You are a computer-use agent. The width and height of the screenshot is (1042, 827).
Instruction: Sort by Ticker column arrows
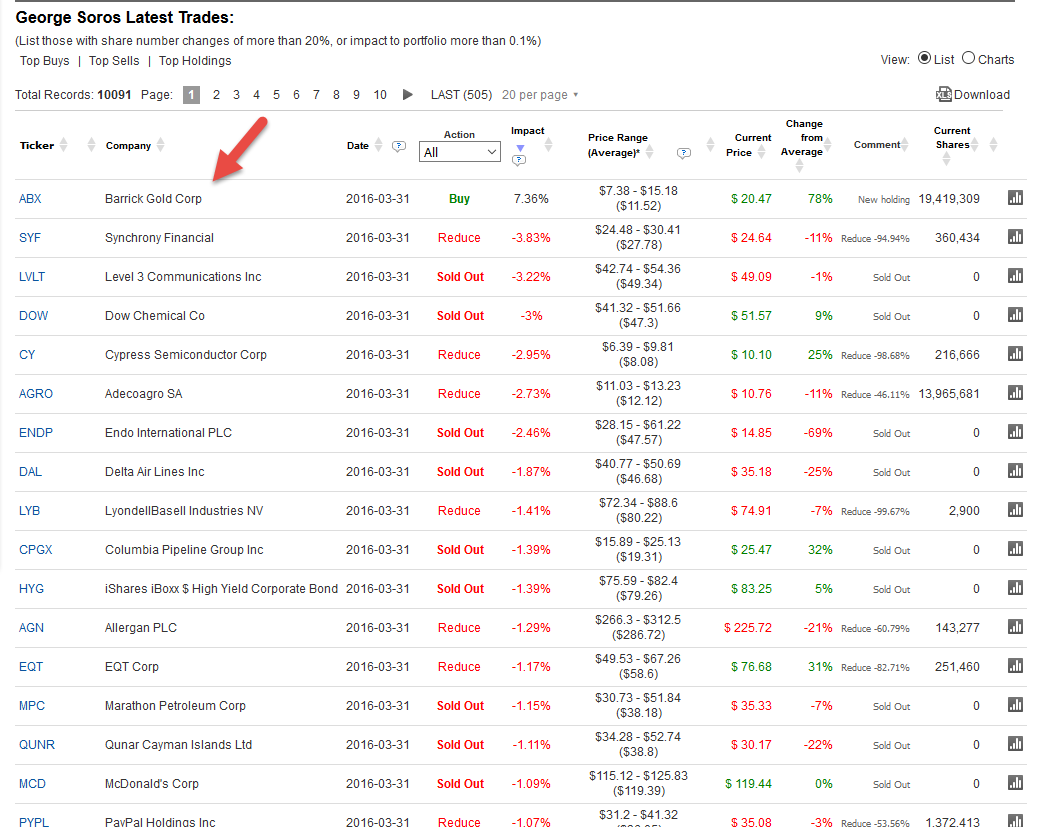coord(64,144)
